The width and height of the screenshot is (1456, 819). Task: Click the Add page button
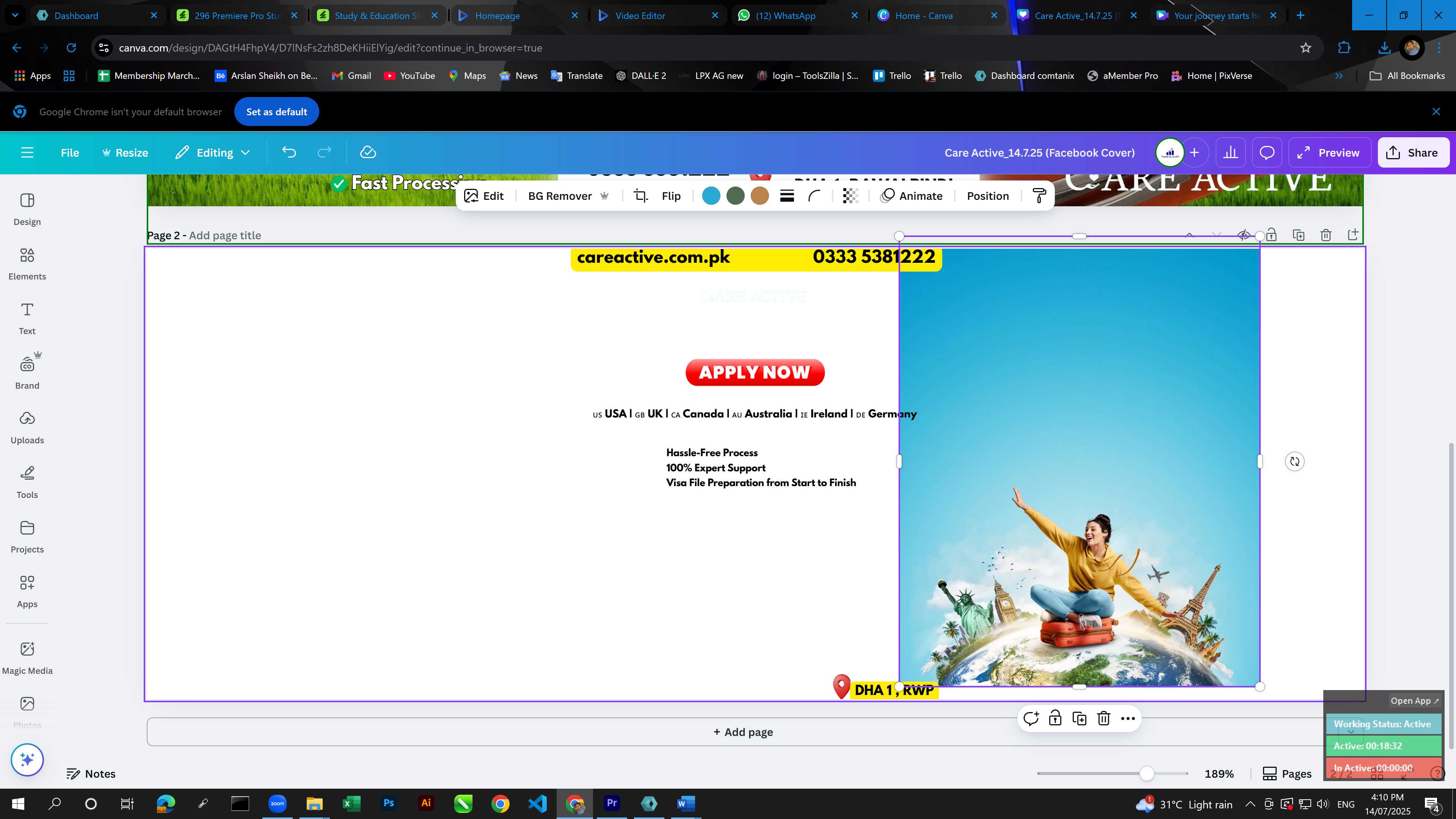743,732
